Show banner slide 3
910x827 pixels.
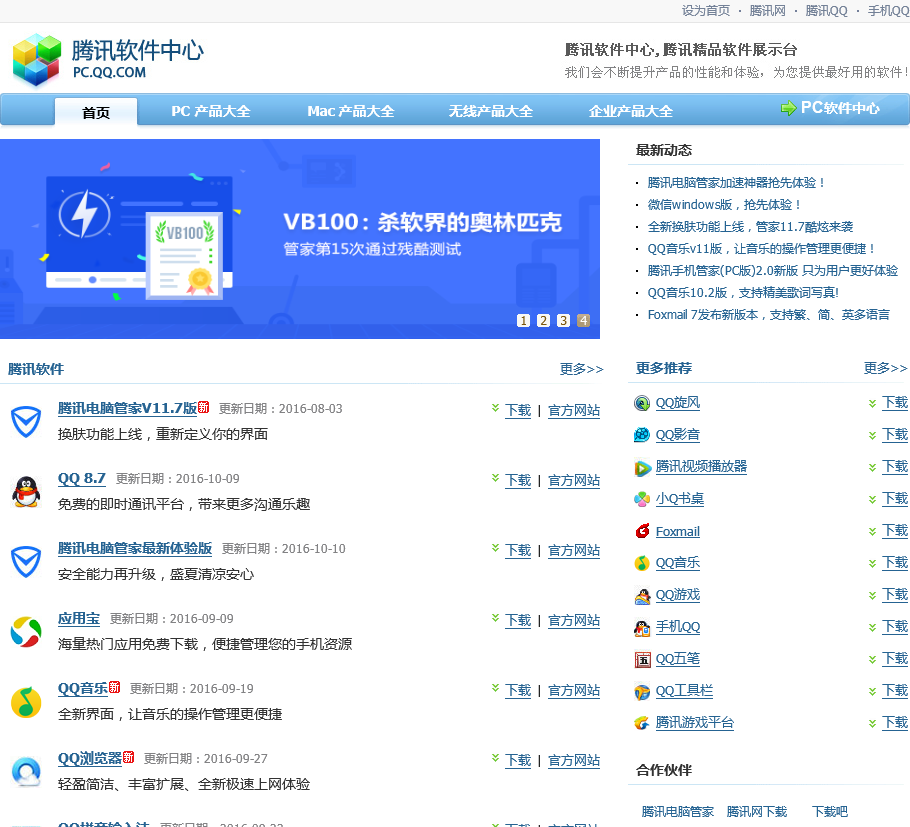(563, 320)
